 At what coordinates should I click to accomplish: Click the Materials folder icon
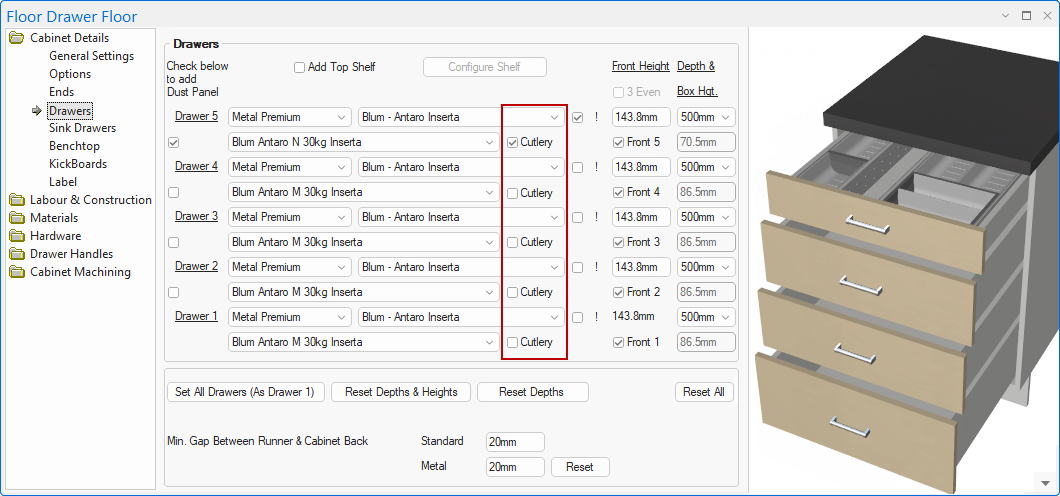tap(17, 218)
